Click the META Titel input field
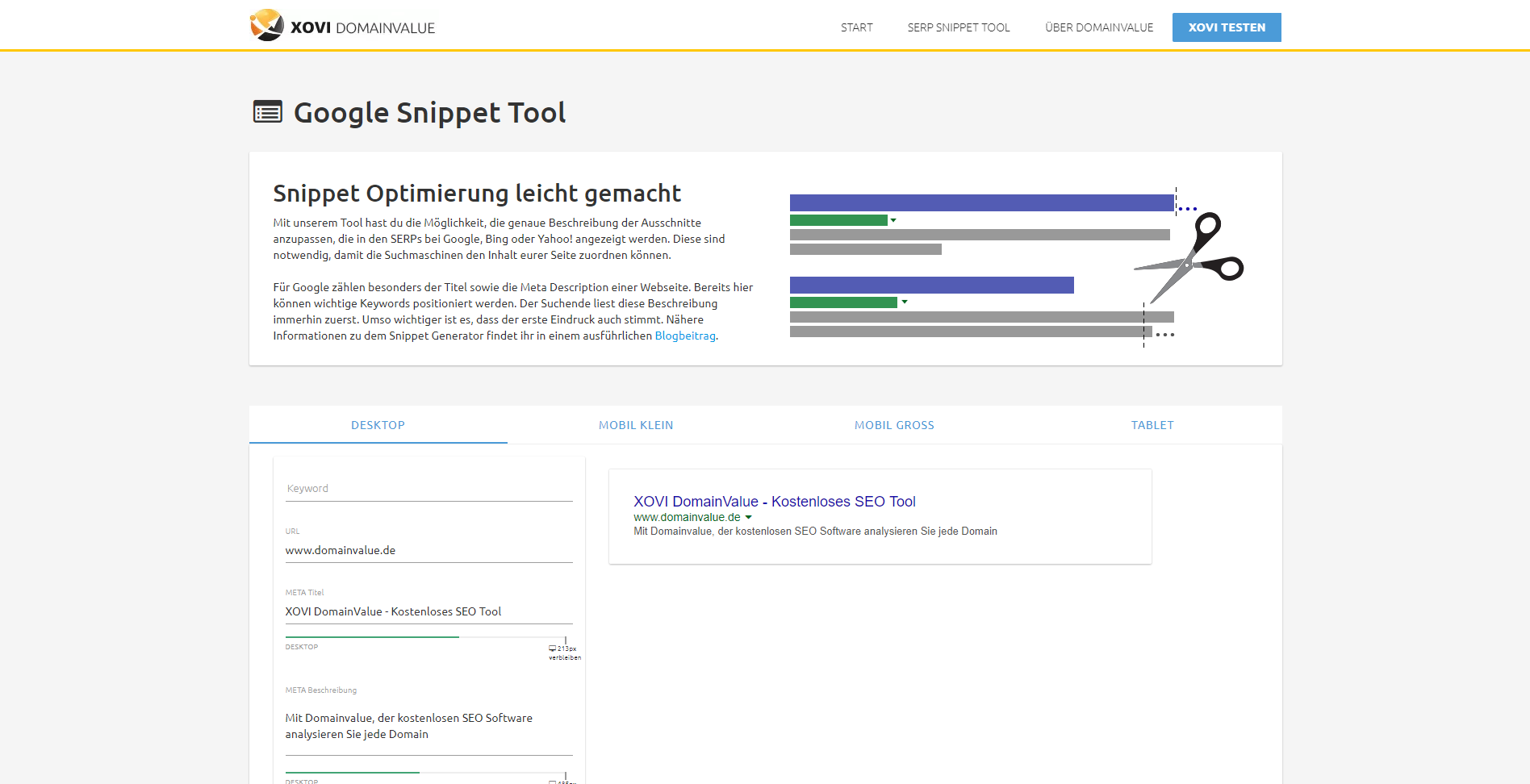This screenshot has height=784, width=1530. (428, 611)
